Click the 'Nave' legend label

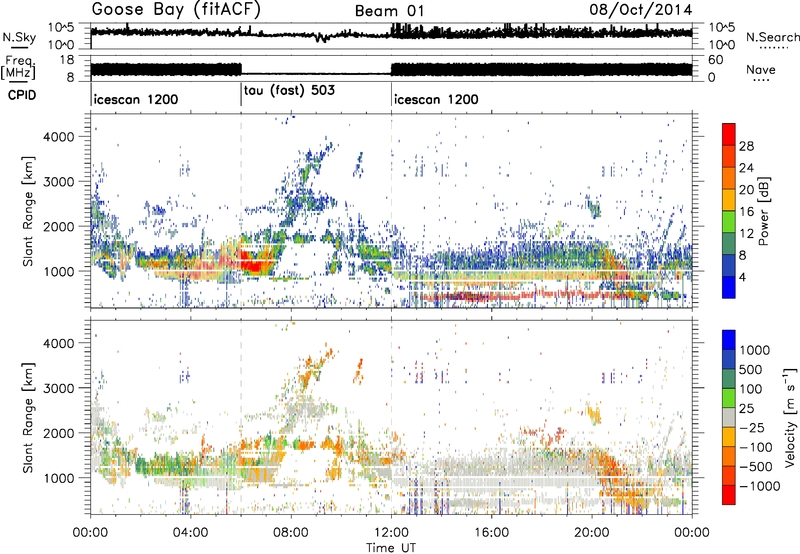761,69
